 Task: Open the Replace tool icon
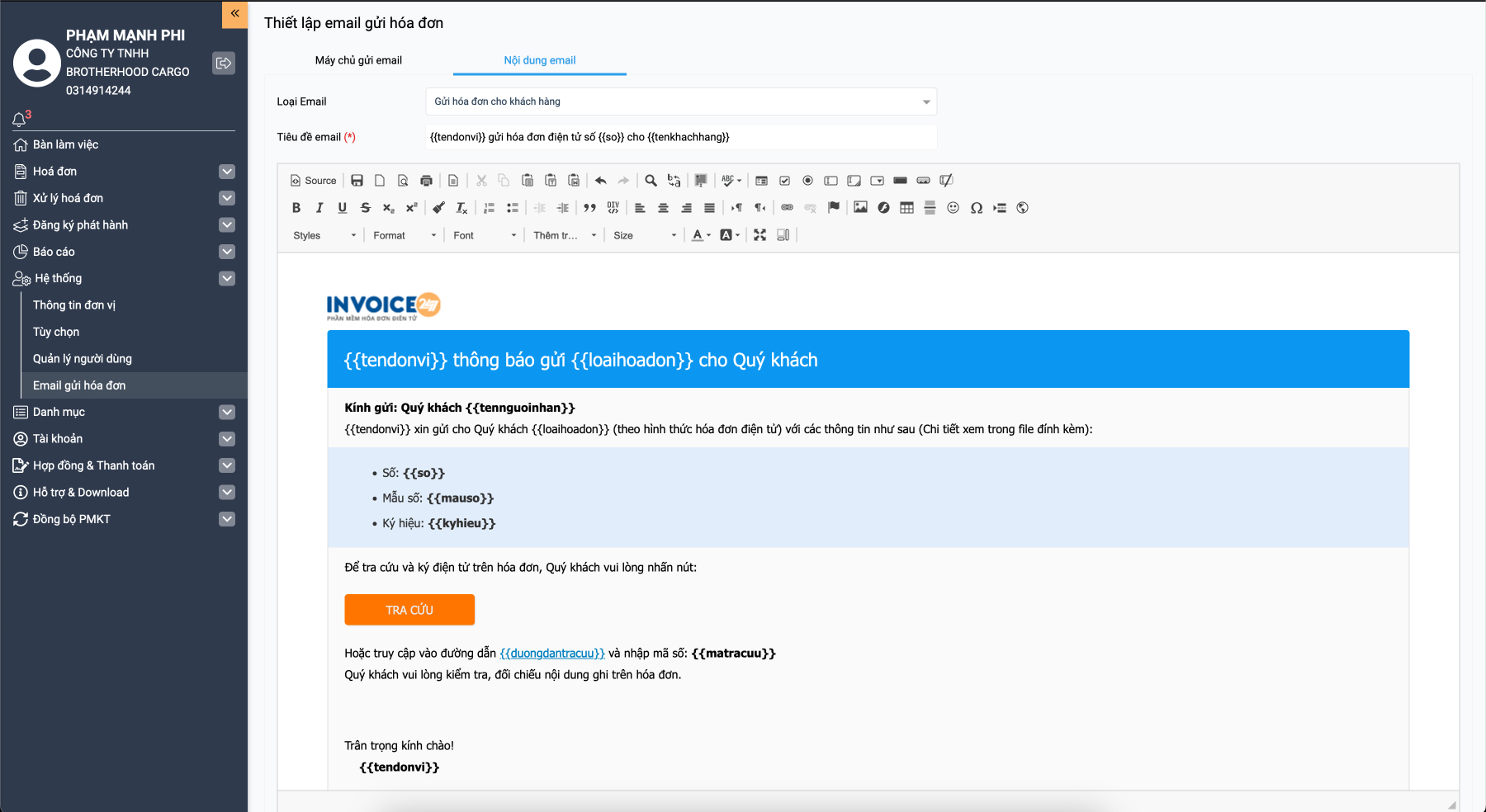coord(674,181)
